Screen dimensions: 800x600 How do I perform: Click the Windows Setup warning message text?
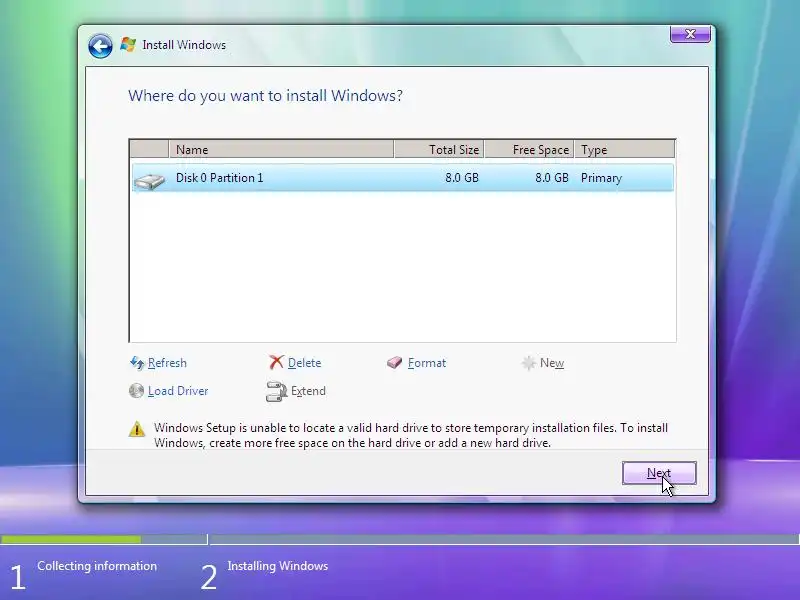click(411, 435)
